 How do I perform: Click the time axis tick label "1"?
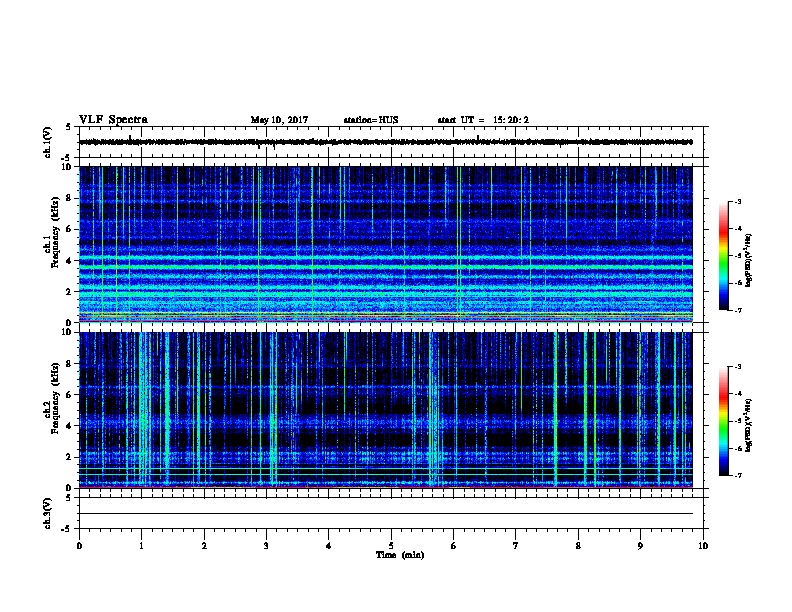pyautogui.click(x=141, y=546)
